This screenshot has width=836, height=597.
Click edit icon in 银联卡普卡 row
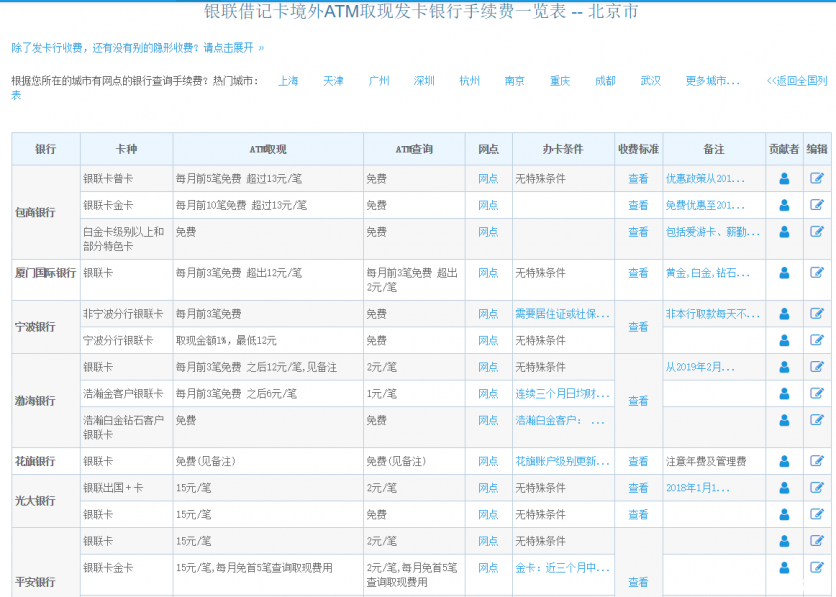pos(817,178)
